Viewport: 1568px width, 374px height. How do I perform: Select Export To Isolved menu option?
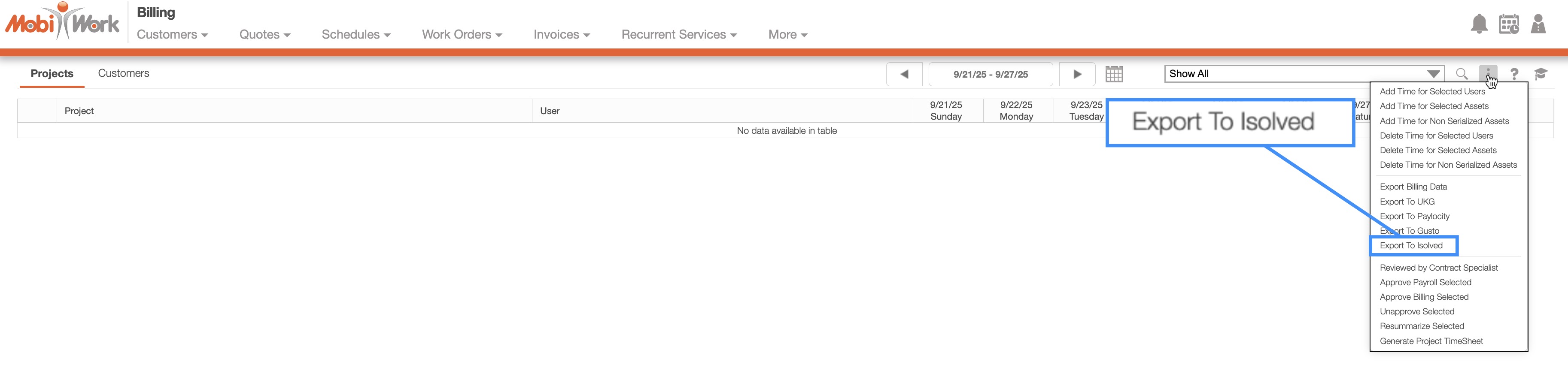click(1410, 246)
